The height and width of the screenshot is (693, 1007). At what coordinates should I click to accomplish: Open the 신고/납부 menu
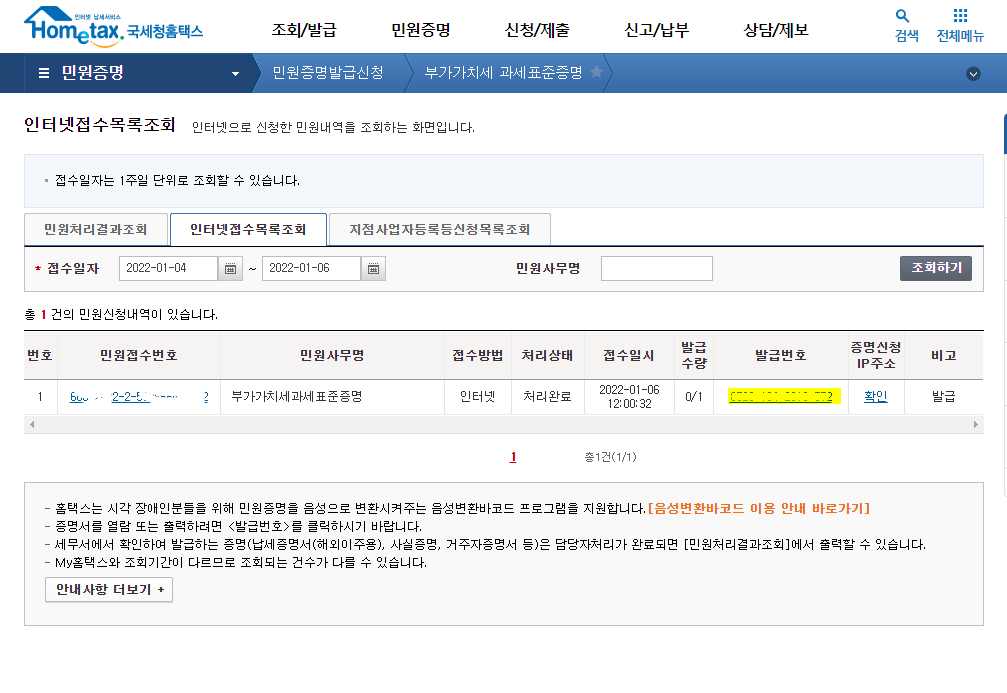coord(656,30)
